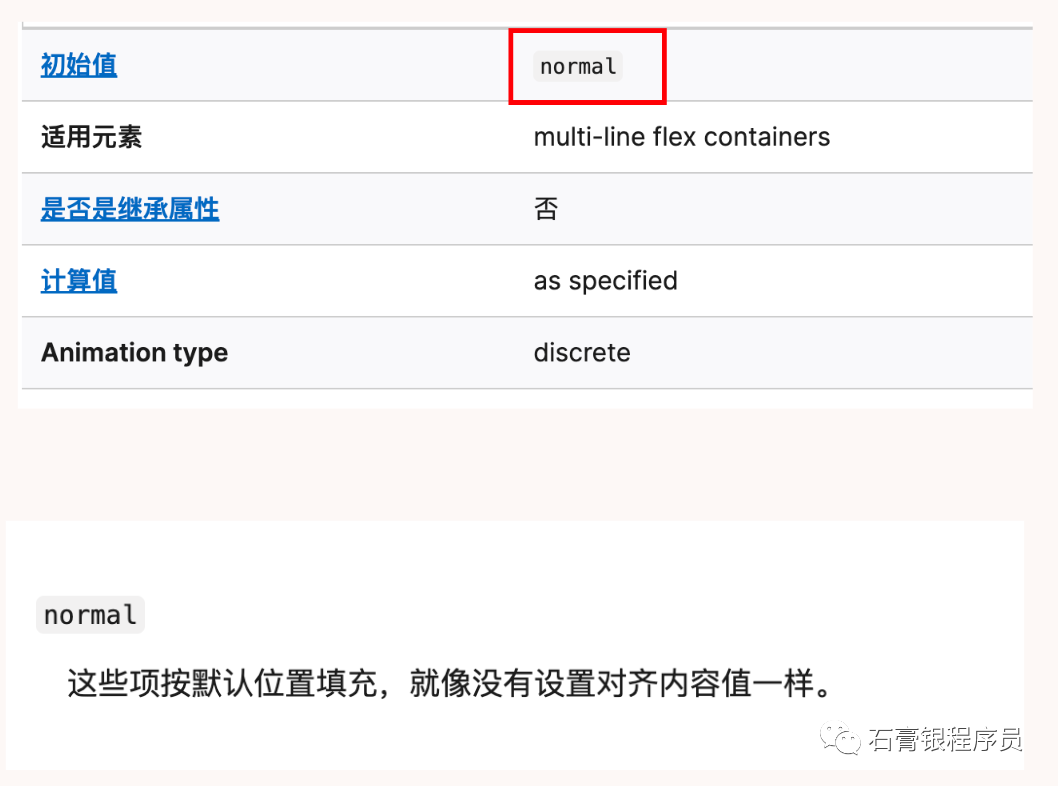
Task: Click the discrete value cell
Action: tap(582, 353)
